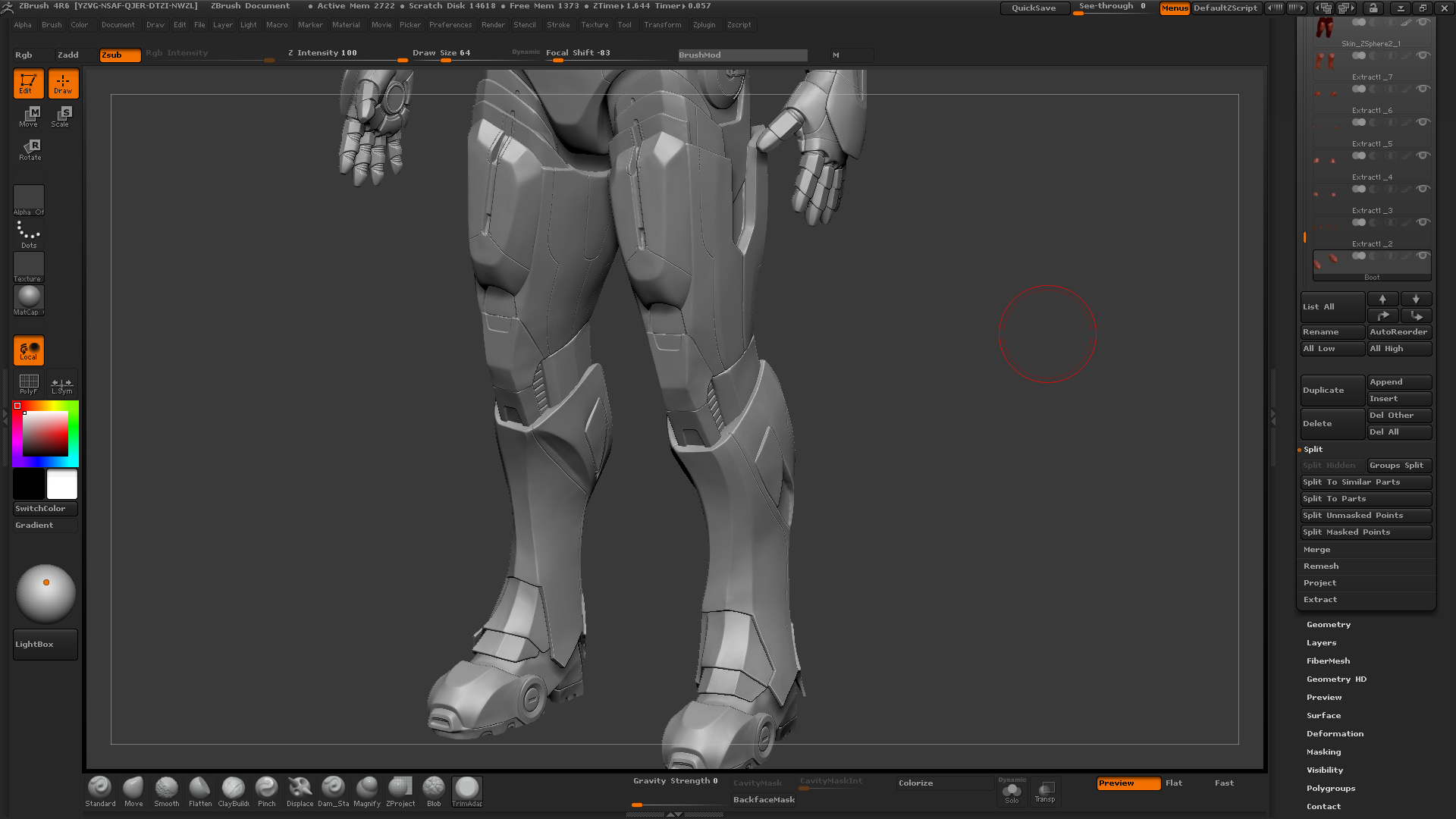
Task: Choose the ClayBuildup brush
Action: click(234, 792)
